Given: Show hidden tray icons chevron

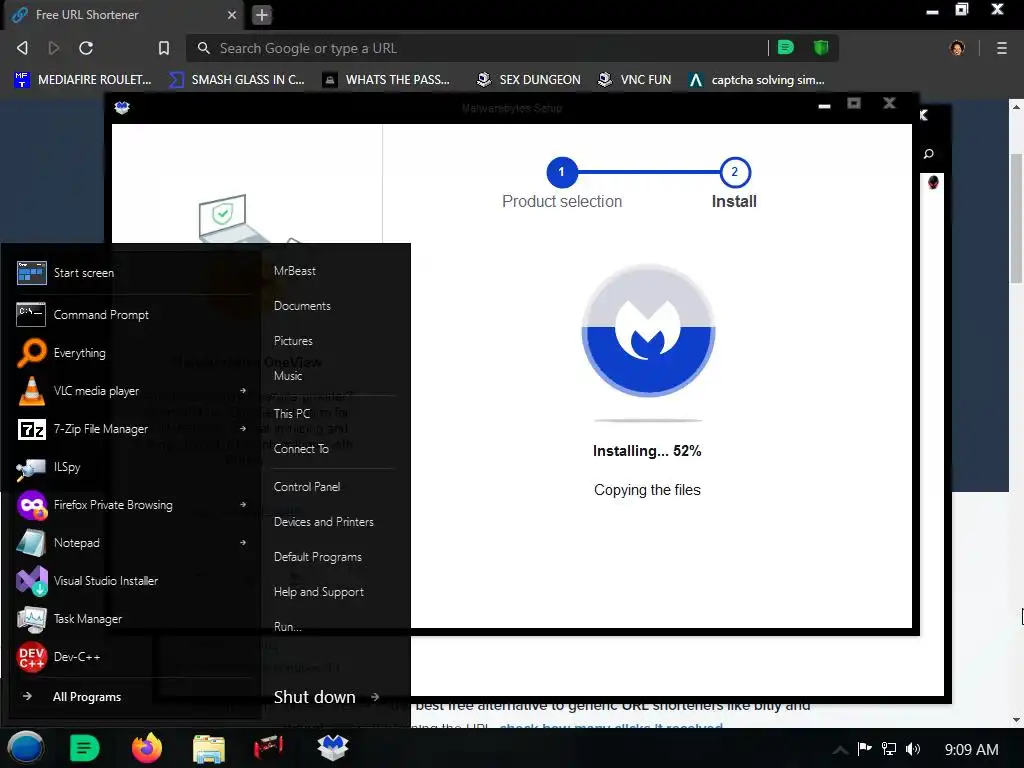Looking at the screenshot, I should (840, 750).
